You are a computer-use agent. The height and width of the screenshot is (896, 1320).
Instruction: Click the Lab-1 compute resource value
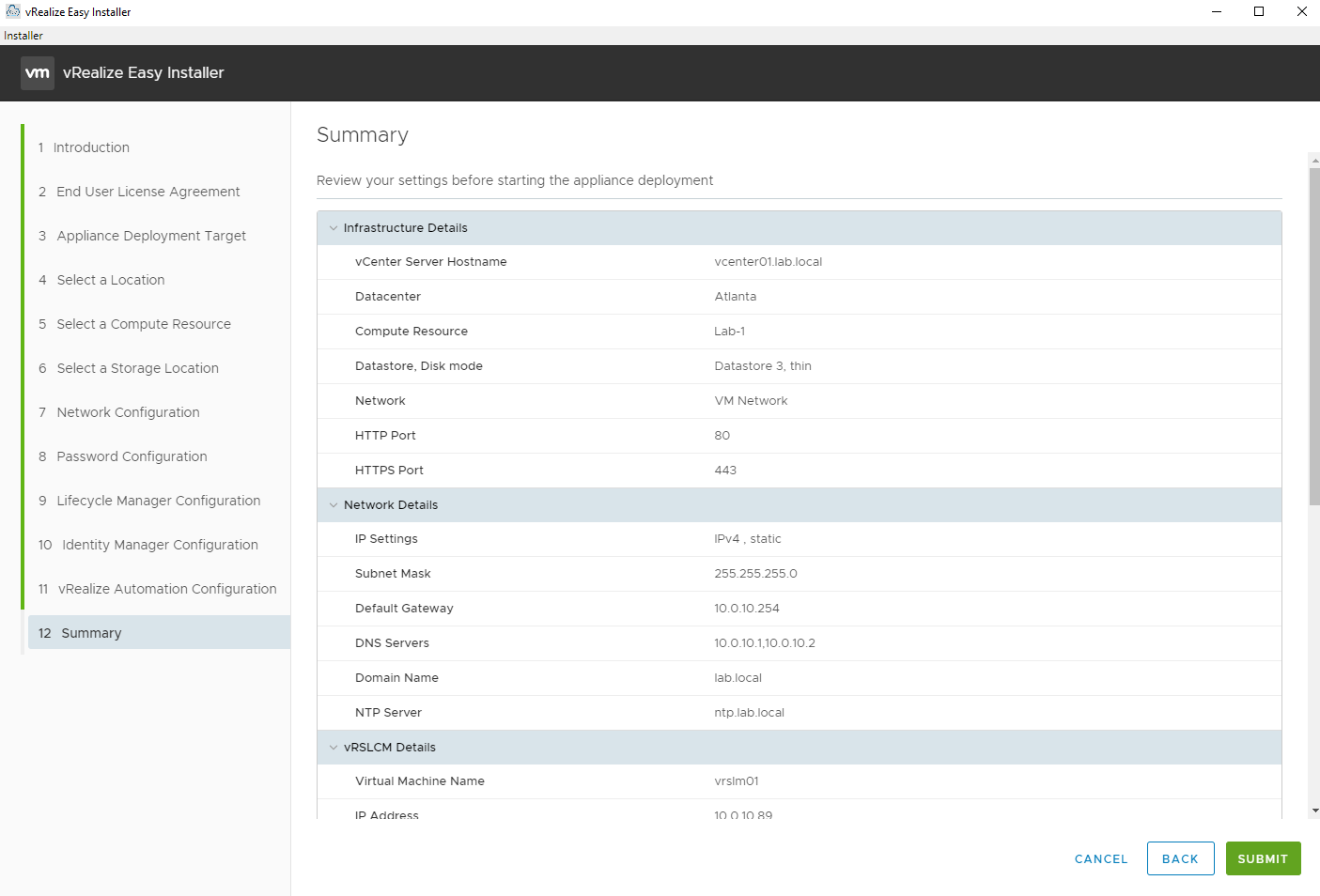[x=730, y=332]
